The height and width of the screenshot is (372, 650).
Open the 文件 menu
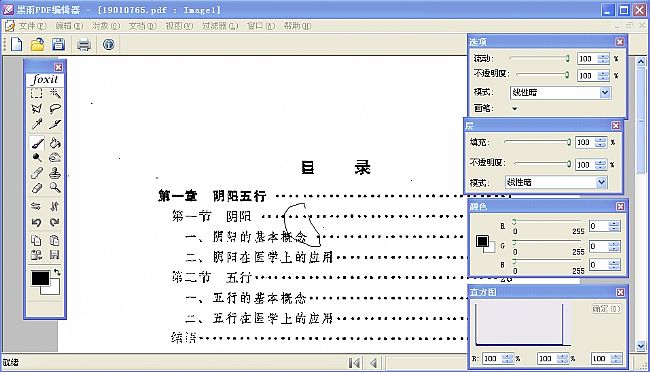pyautogui.click(x=32, y=26)
